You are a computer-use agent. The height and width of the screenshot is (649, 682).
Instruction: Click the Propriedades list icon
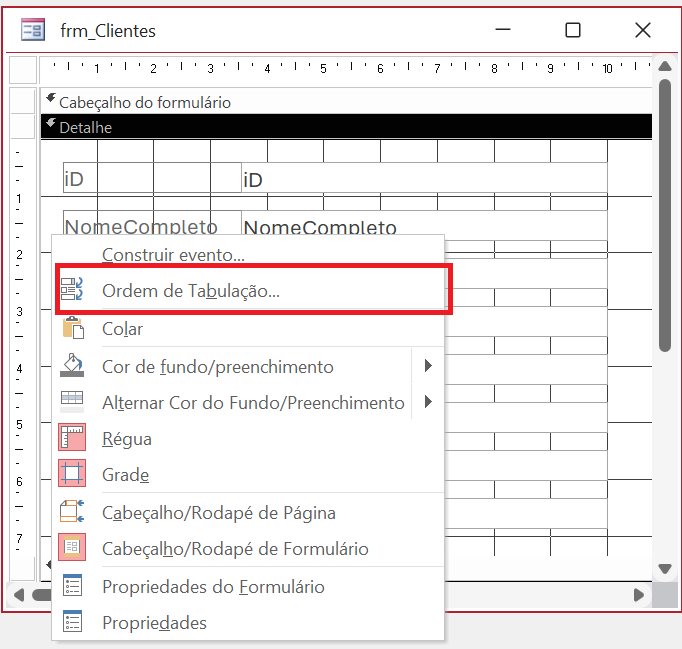pyautogui.click(x=73, y=622)
